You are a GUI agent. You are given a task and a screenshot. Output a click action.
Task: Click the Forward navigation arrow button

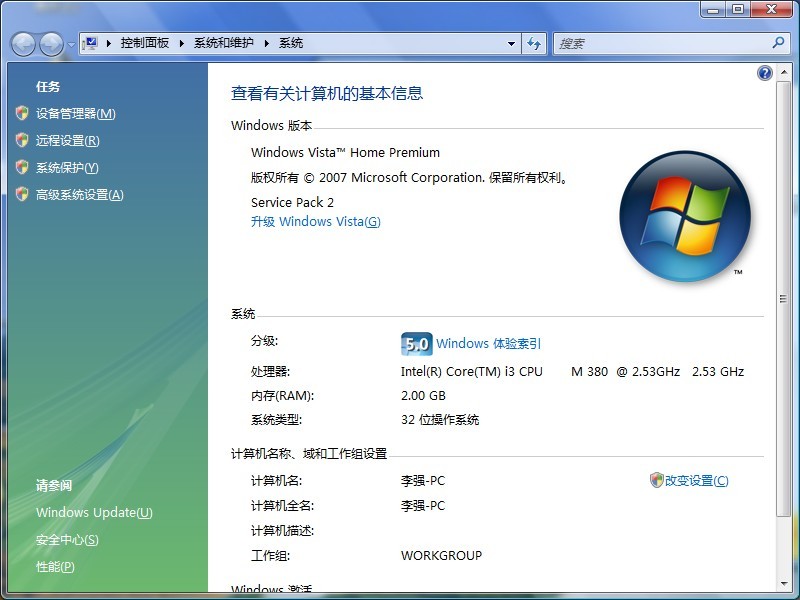[x=52, y=44]
